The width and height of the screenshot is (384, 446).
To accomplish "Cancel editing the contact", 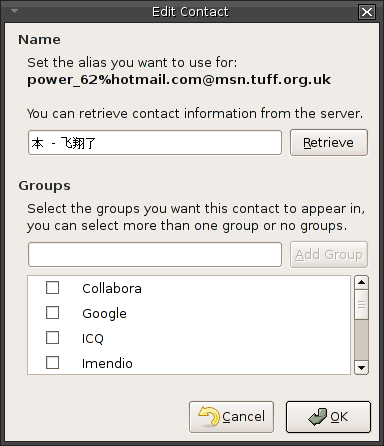I will click(231, 417).
